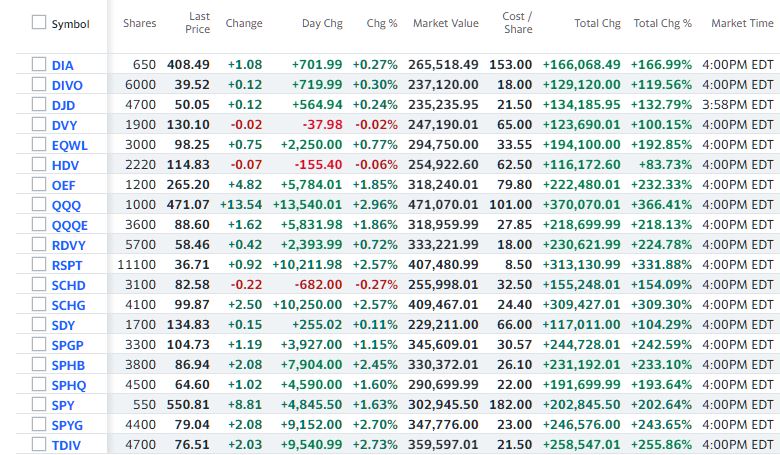Enable the checkbox beside SCHD
Screen dimensions: 780x455
39,285
